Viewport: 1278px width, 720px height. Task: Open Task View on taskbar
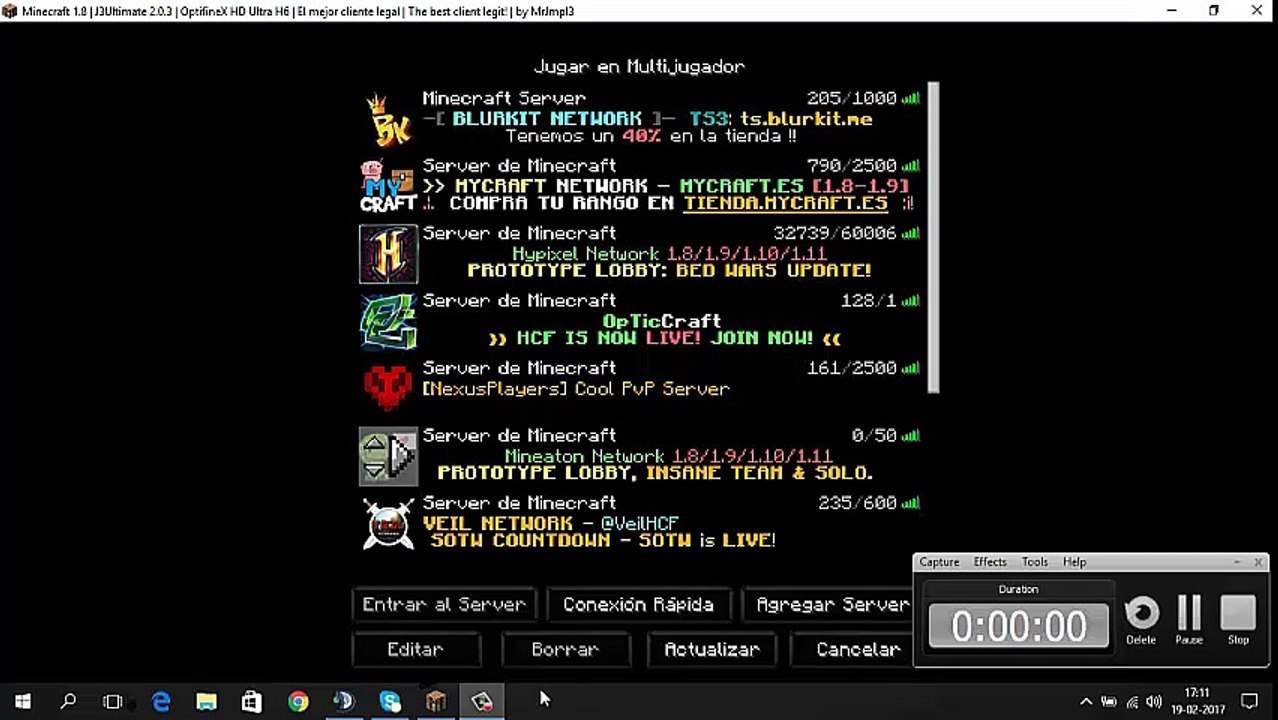point(113,701)
